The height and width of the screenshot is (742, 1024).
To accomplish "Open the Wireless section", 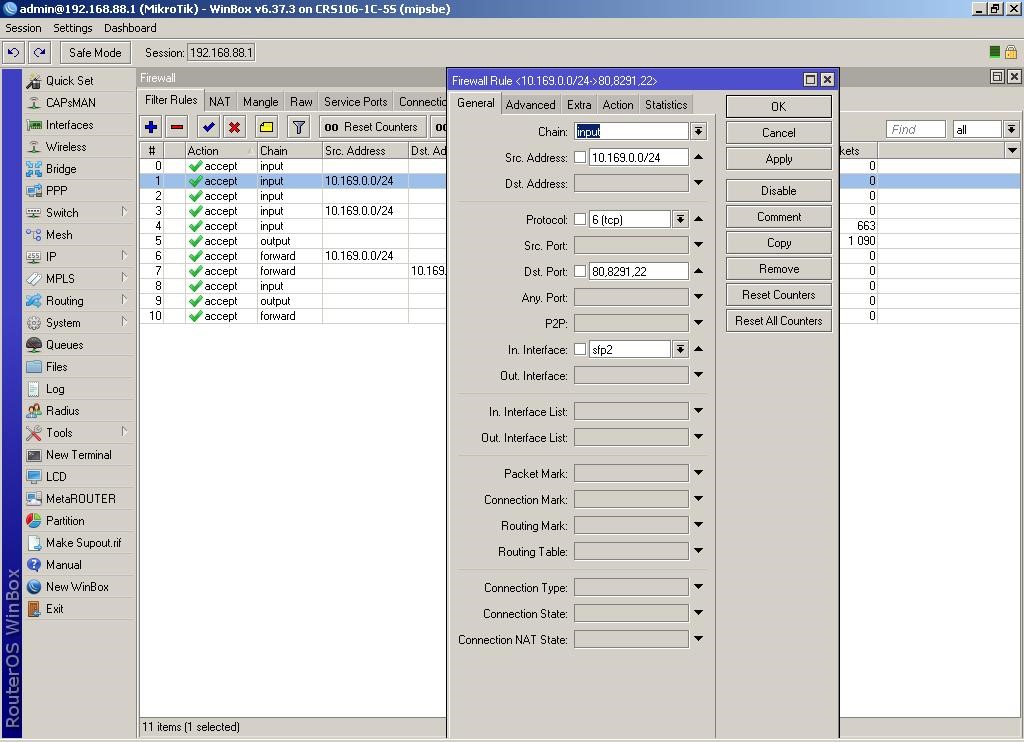I will [x=65, y=146].
